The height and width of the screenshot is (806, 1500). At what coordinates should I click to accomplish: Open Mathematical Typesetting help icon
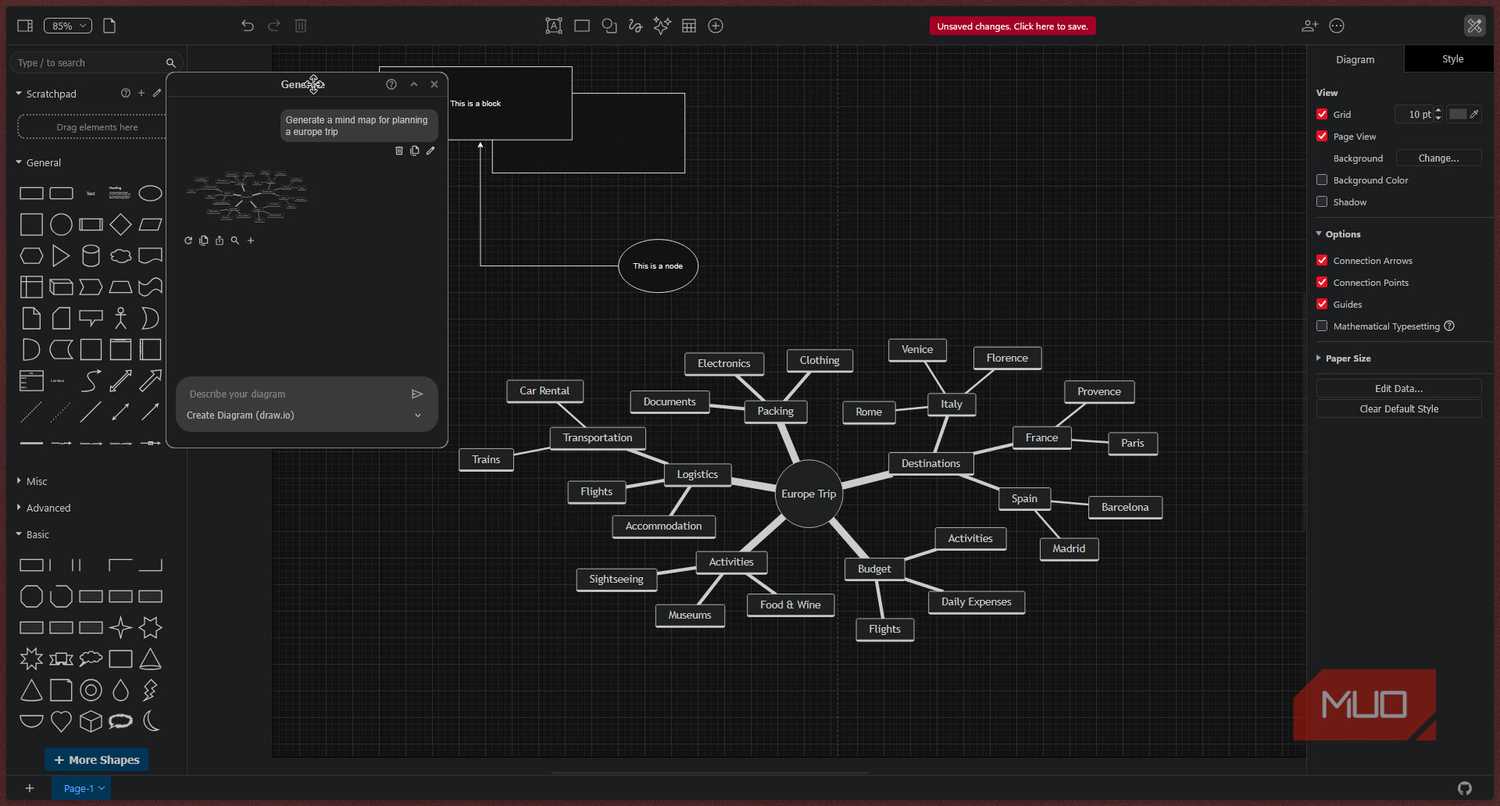[x=1449, y=326]
